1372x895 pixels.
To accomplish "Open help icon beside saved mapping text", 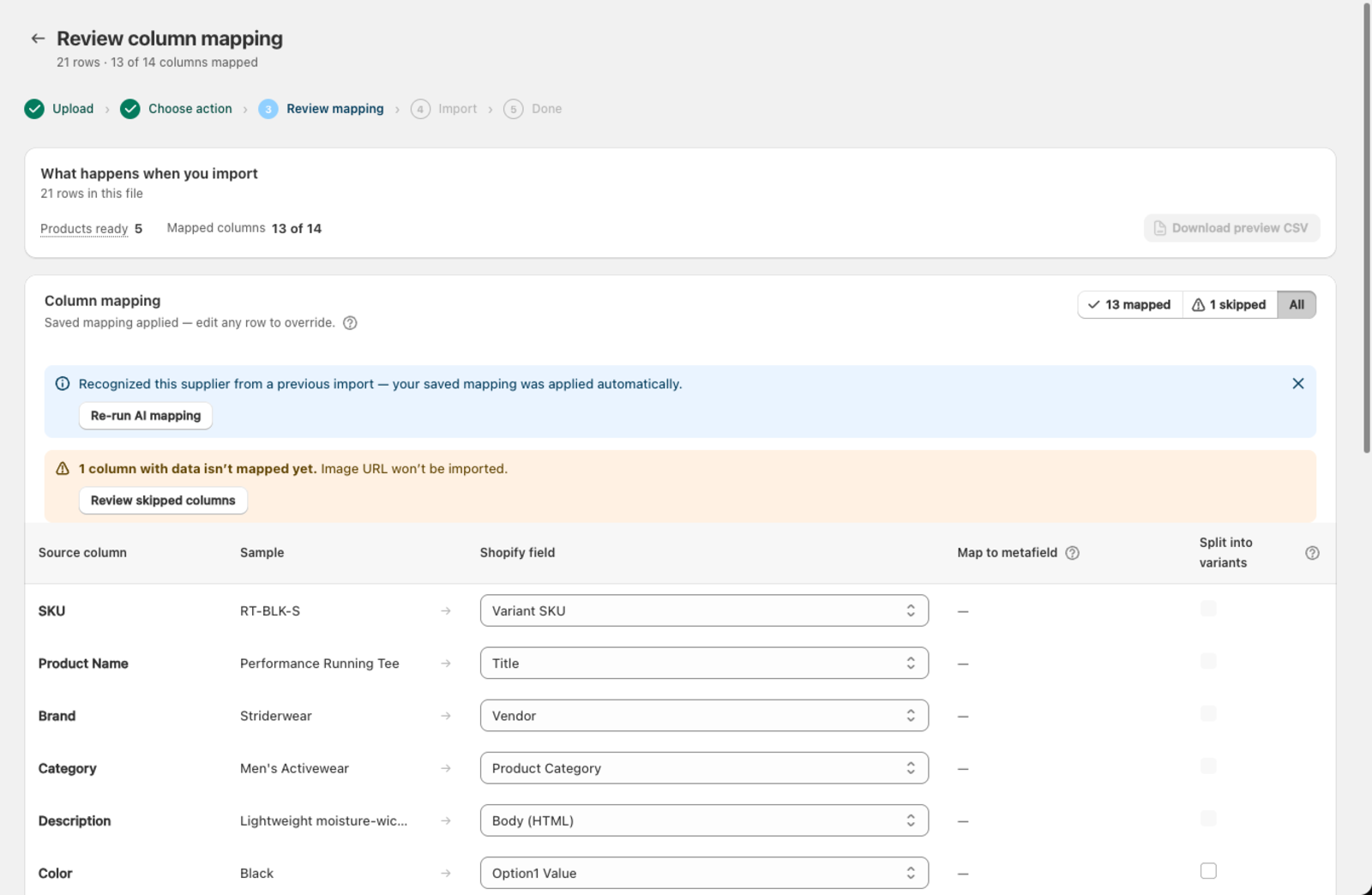I will tap(350, 323).
